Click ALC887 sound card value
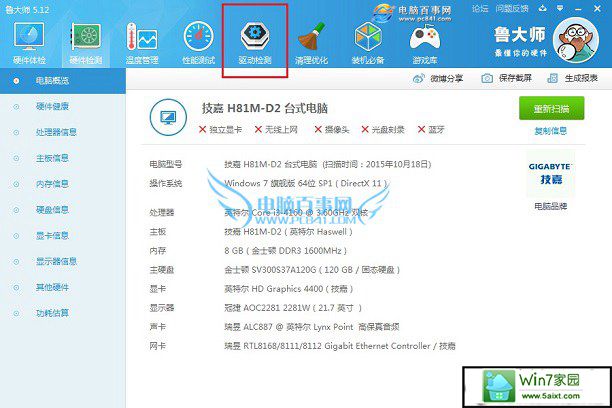Image resolution: width=612 pixels, height=408 pixels. tap(311, 327)
